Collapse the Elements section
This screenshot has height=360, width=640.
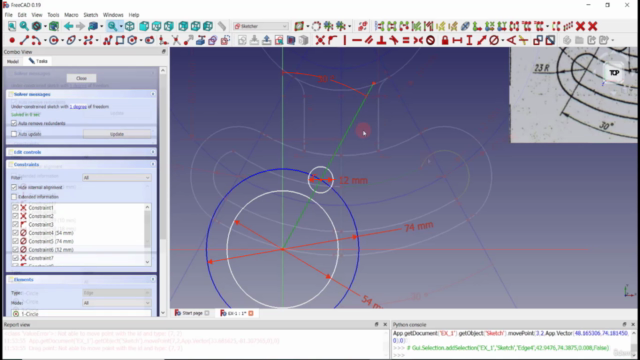(153, 280)
